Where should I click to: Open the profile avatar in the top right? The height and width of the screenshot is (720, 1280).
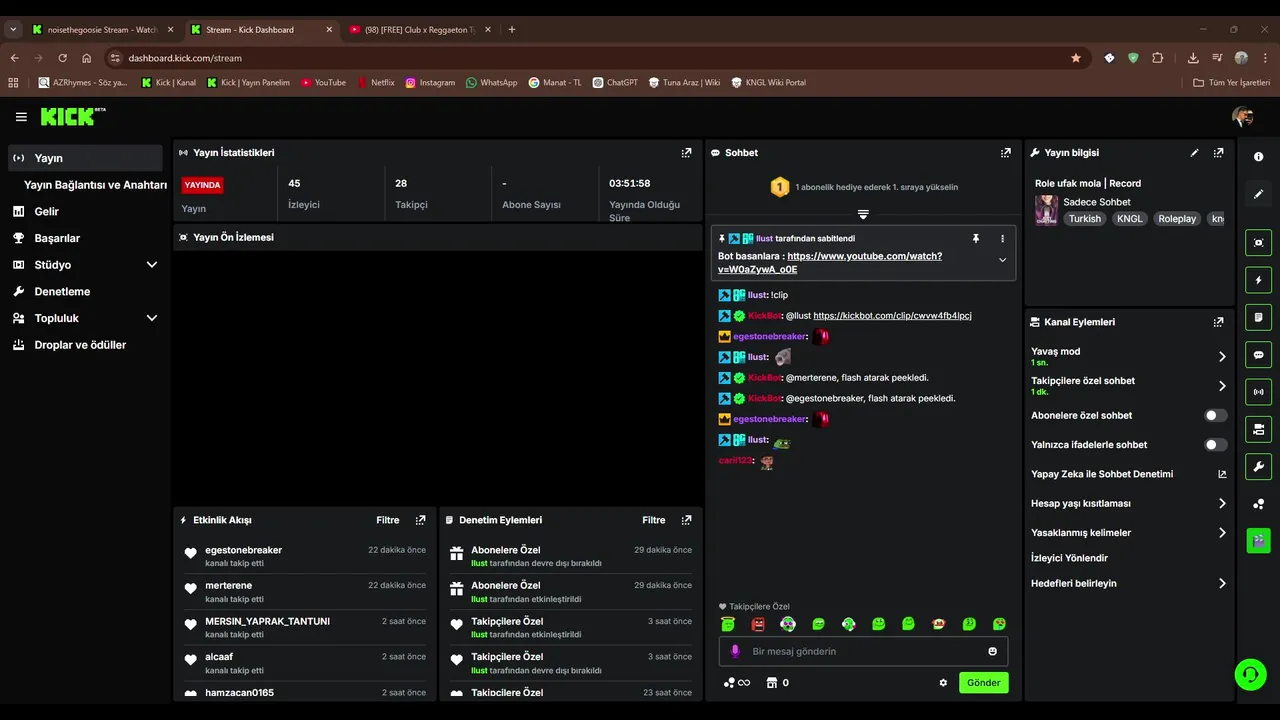1242,117
